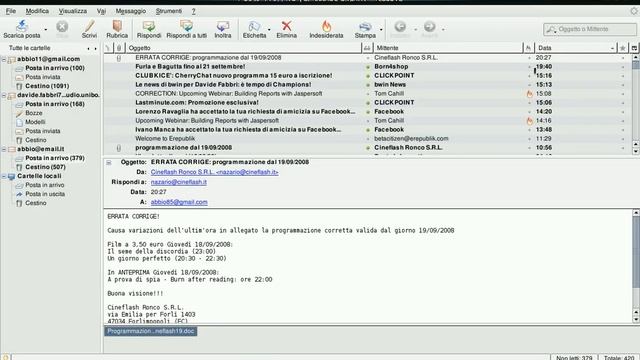Open attachment Programmazion...neflash19.doc
The height and width of the screenshot is (360, 640).
(x=151, y=331)
